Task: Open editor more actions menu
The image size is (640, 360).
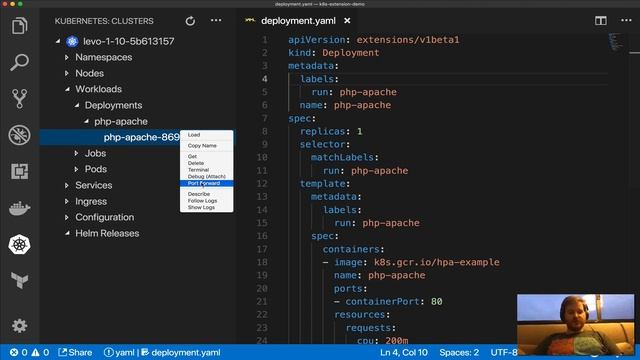Action: coord(626,20)
